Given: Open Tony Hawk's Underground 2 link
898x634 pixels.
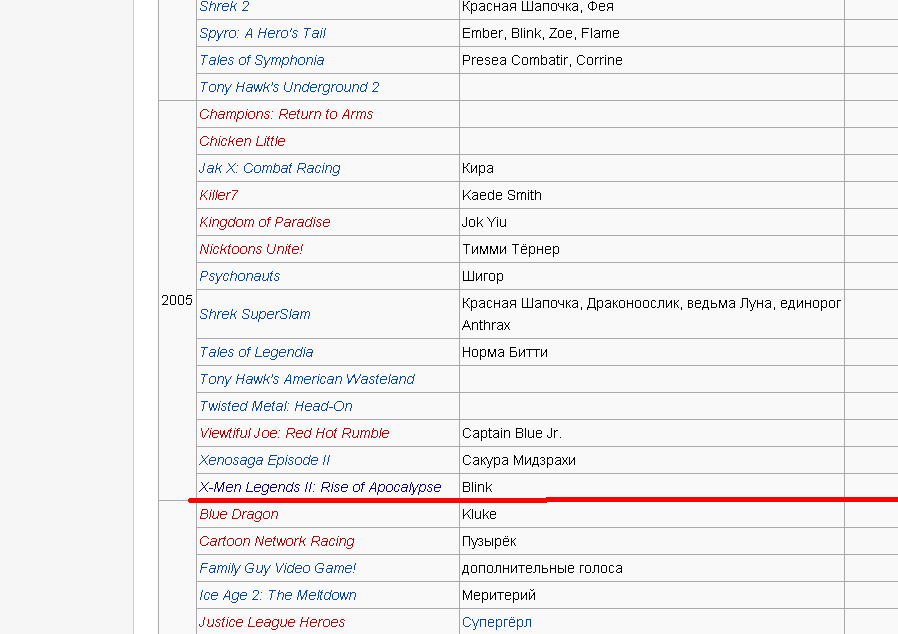Looking at the screenshot, I should 289,87.
